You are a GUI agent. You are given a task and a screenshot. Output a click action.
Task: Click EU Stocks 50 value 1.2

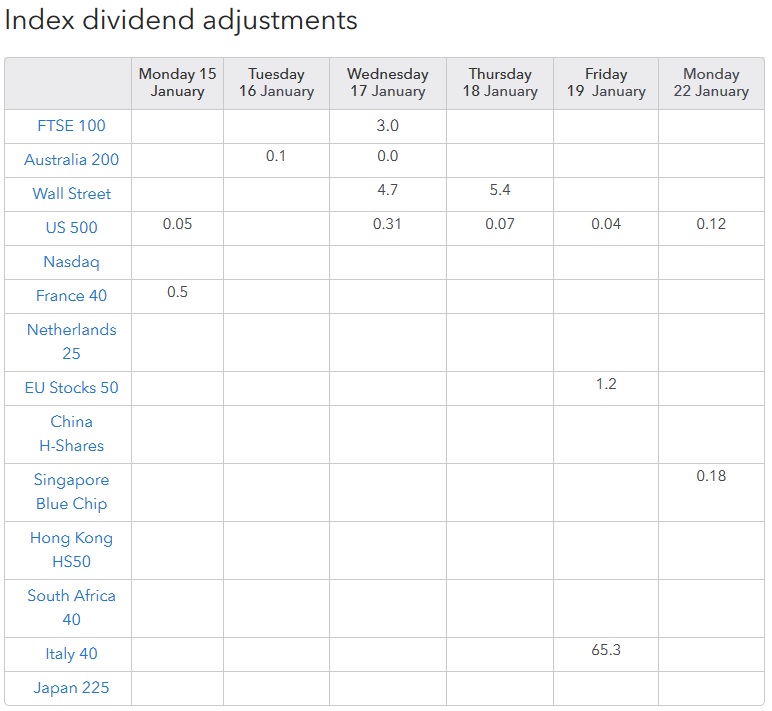point(606,384)
